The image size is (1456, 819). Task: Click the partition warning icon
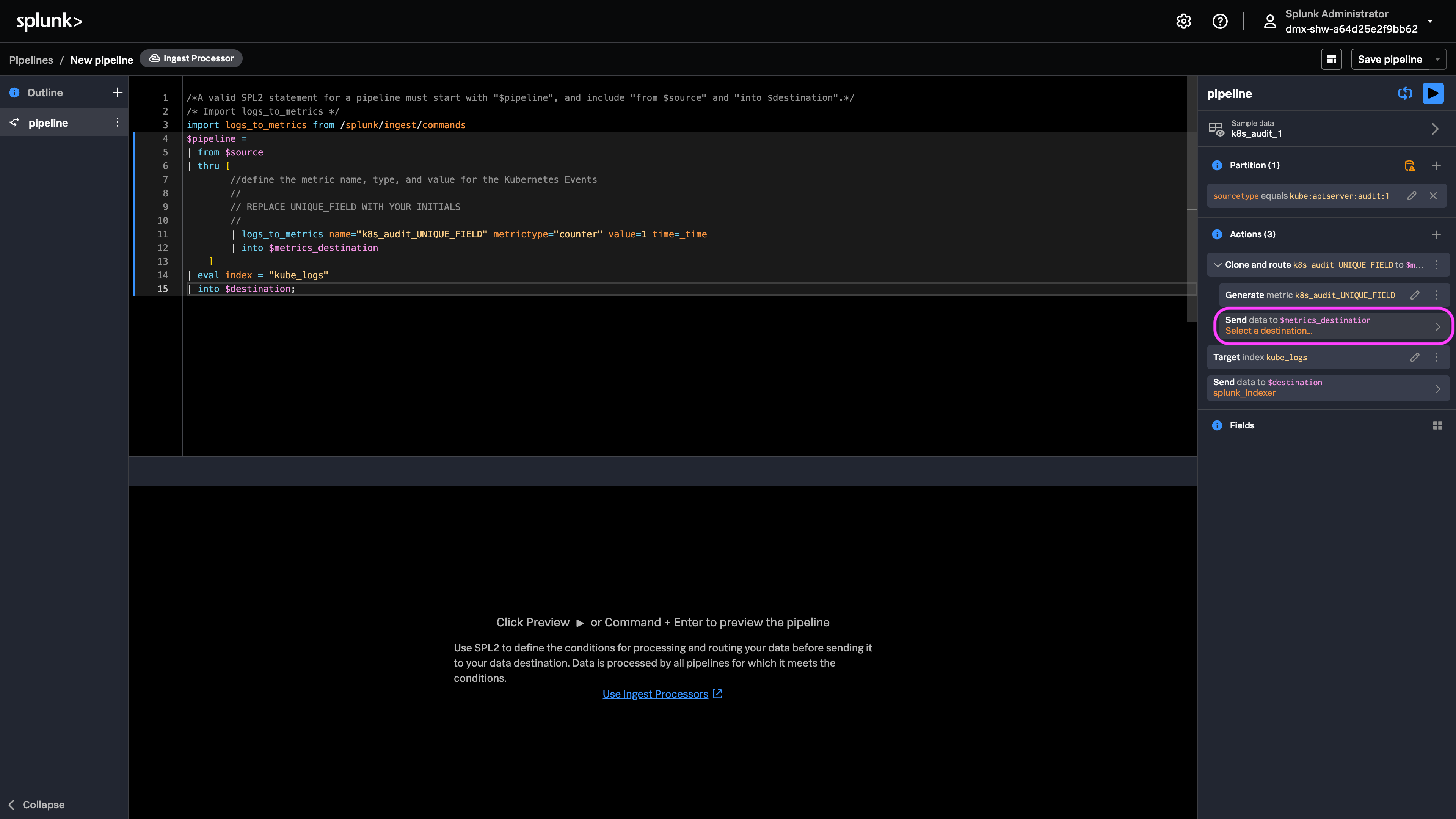[1410, 166]
